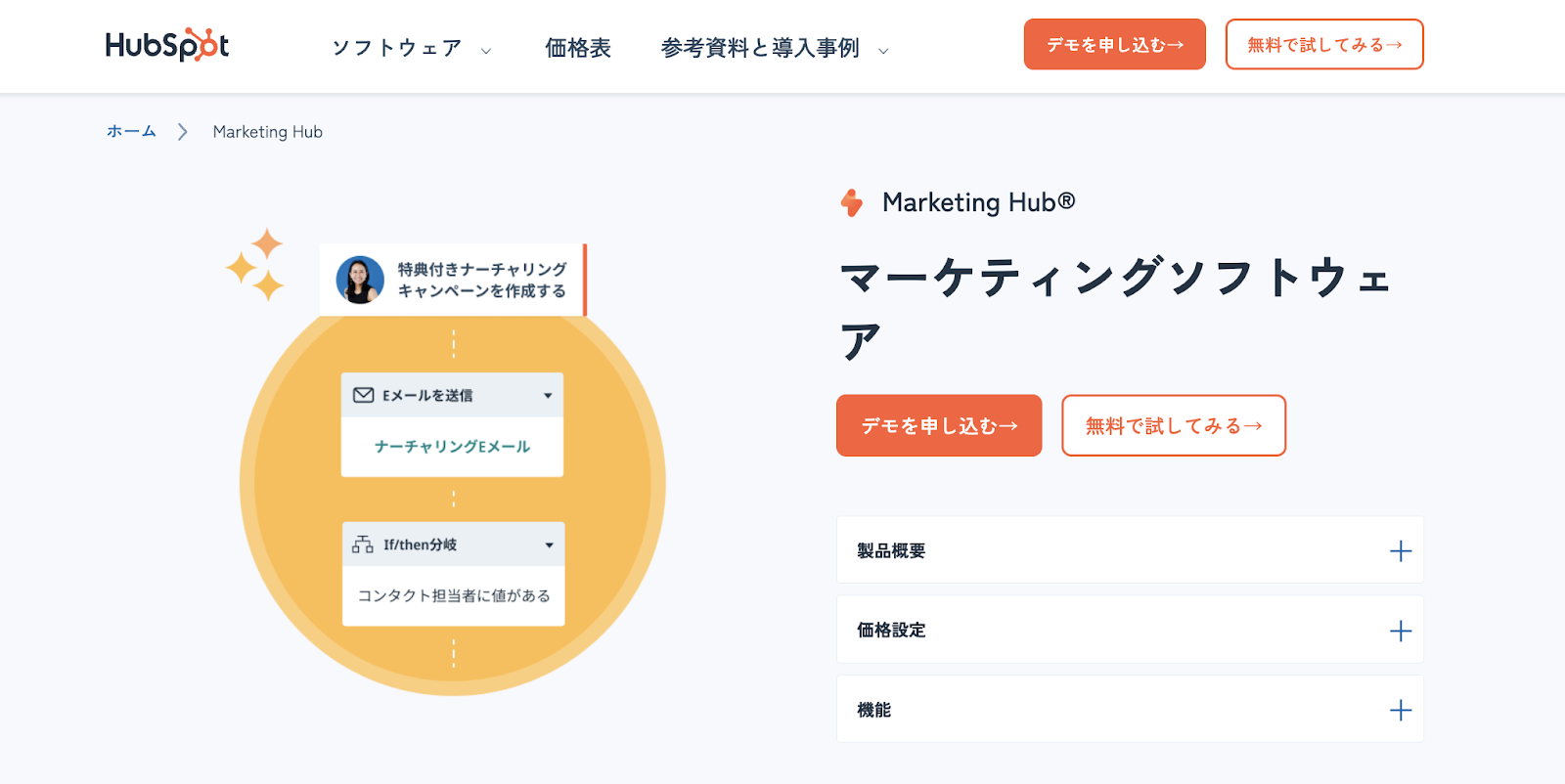Expand the 機能 accordion
The image size is (1565, 784).
click(1130, 710)
